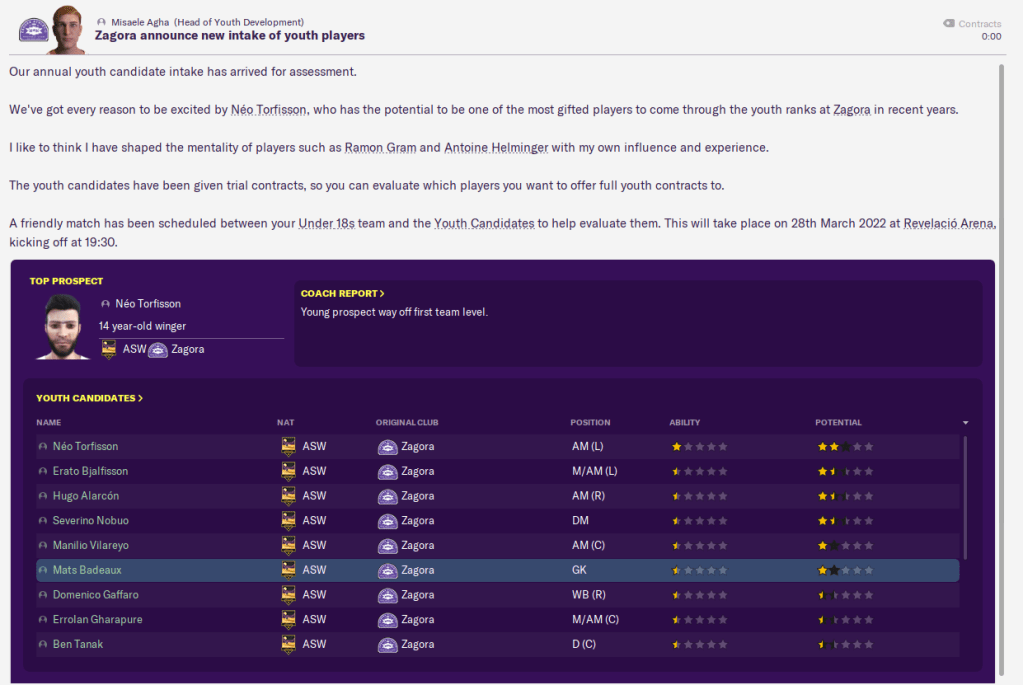Open column options dropdown arrow in table header
Viewport: 1023px width, 685px height.
965,423
